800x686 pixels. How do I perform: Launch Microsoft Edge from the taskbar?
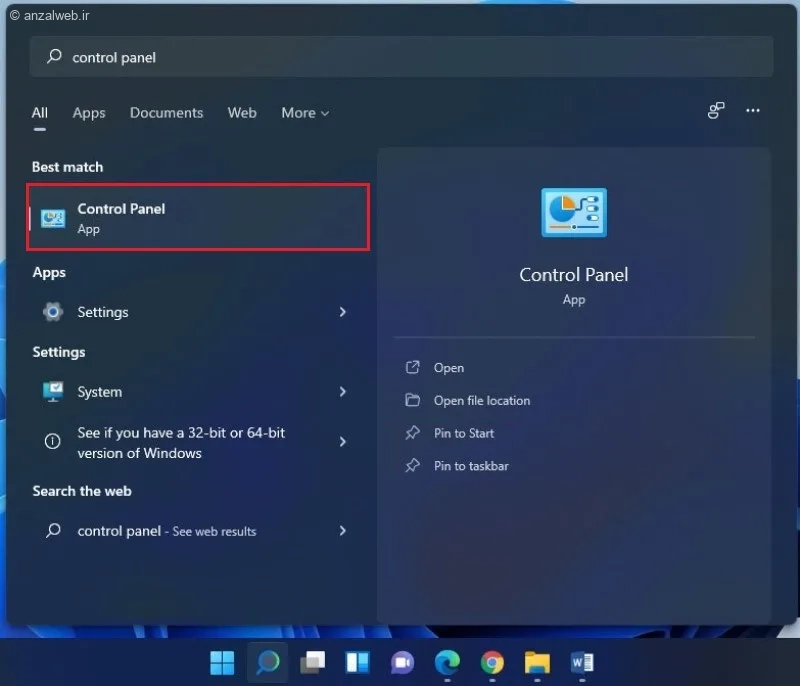point(447,663)
